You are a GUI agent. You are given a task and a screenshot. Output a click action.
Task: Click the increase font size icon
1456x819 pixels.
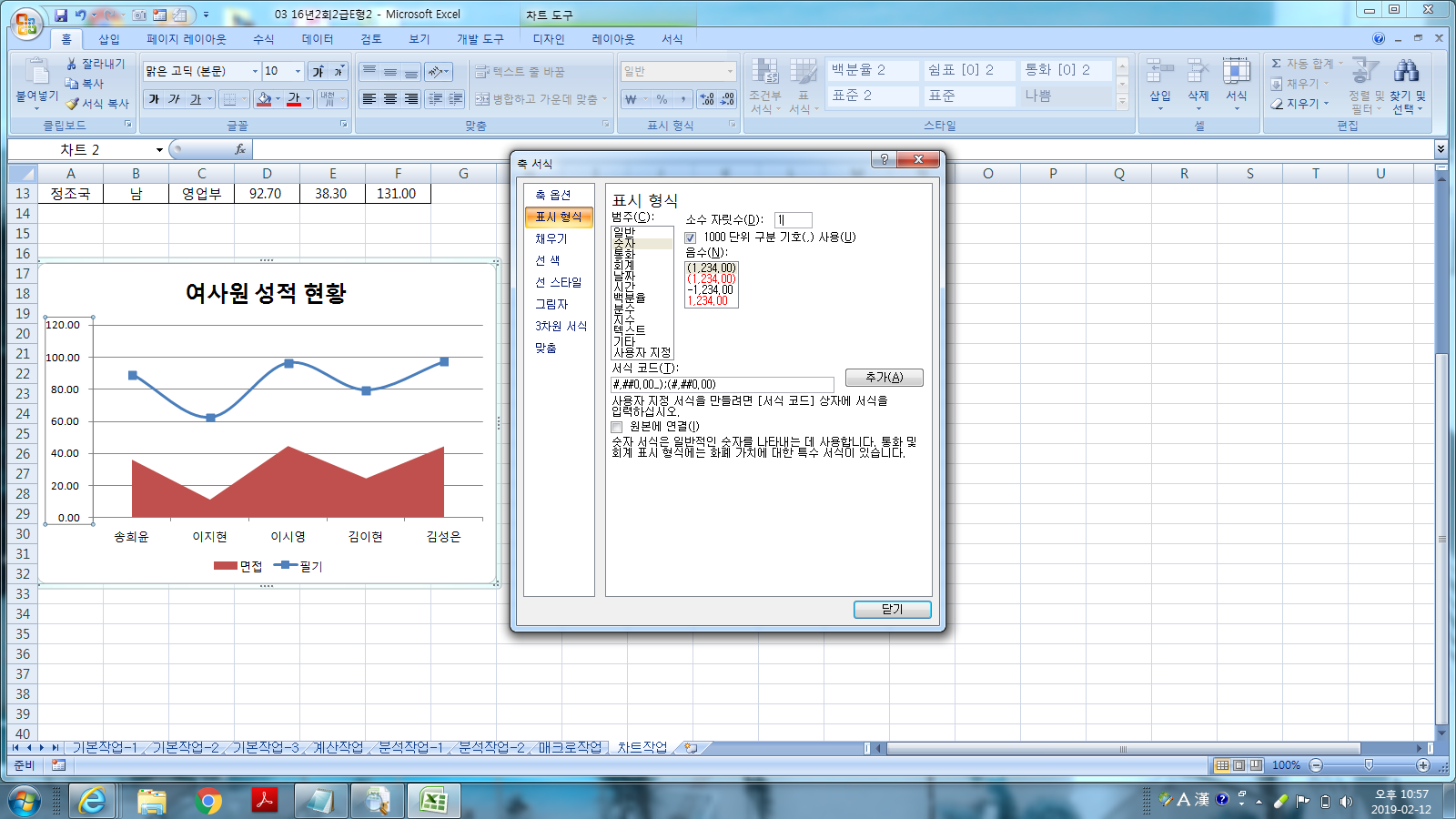(x=318, y=71)
